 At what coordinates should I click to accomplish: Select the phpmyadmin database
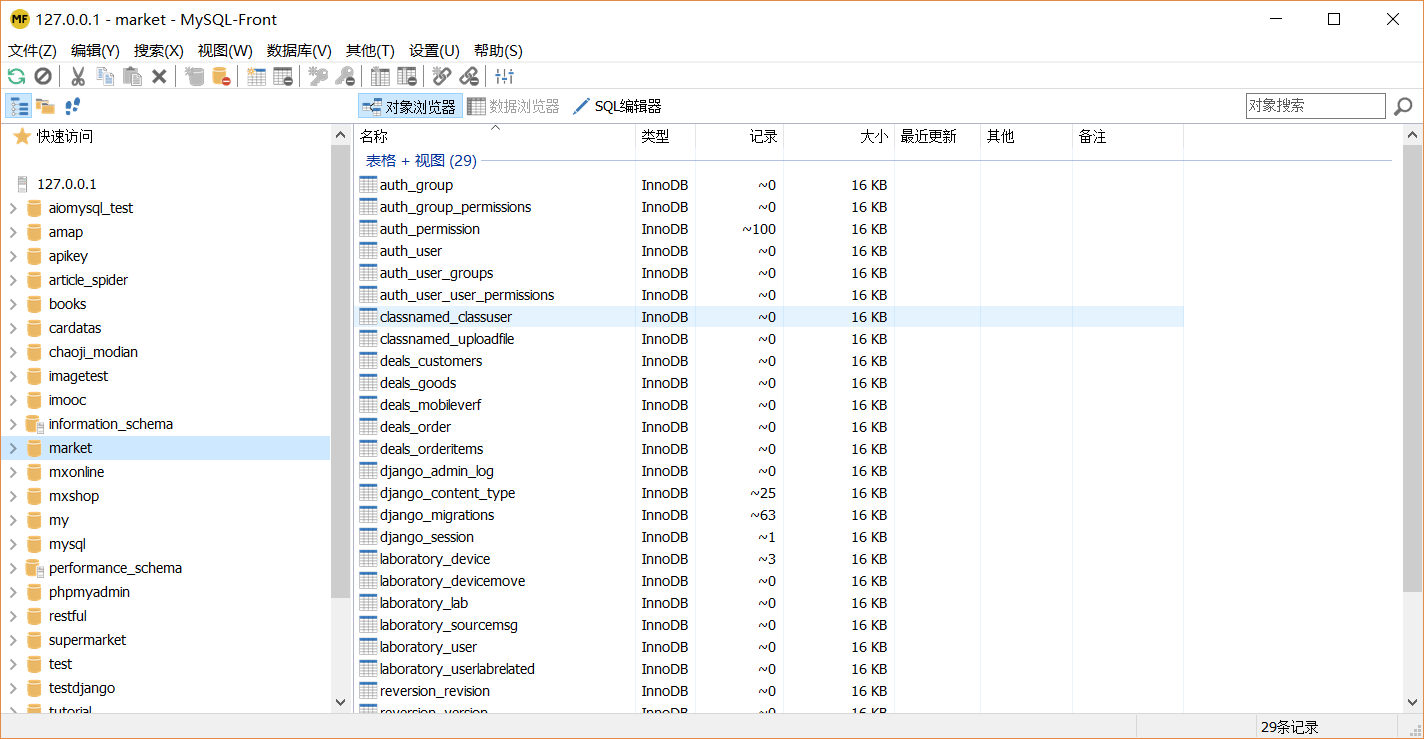pyautogui.click(x=89, y=592)
